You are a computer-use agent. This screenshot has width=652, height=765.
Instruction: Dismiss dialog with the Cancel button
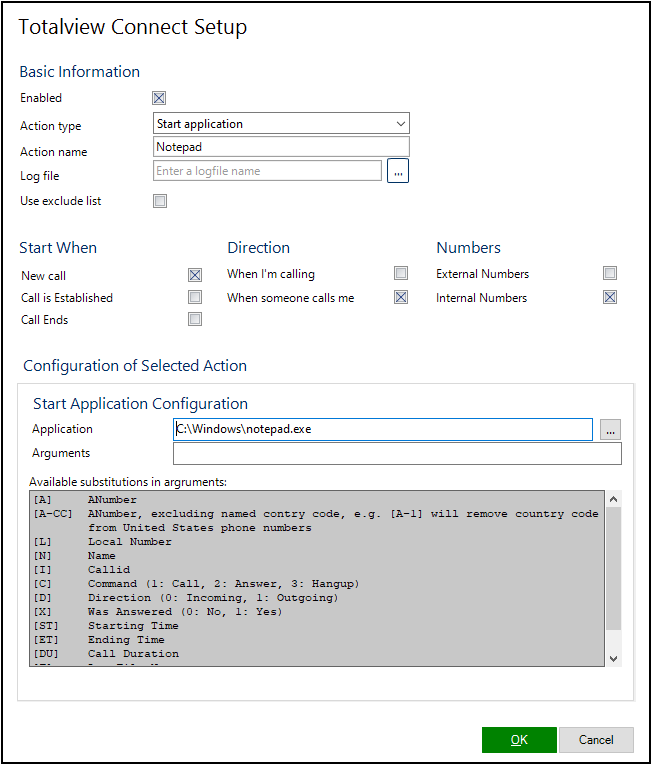pyautogui.click(x=596, y=740)
